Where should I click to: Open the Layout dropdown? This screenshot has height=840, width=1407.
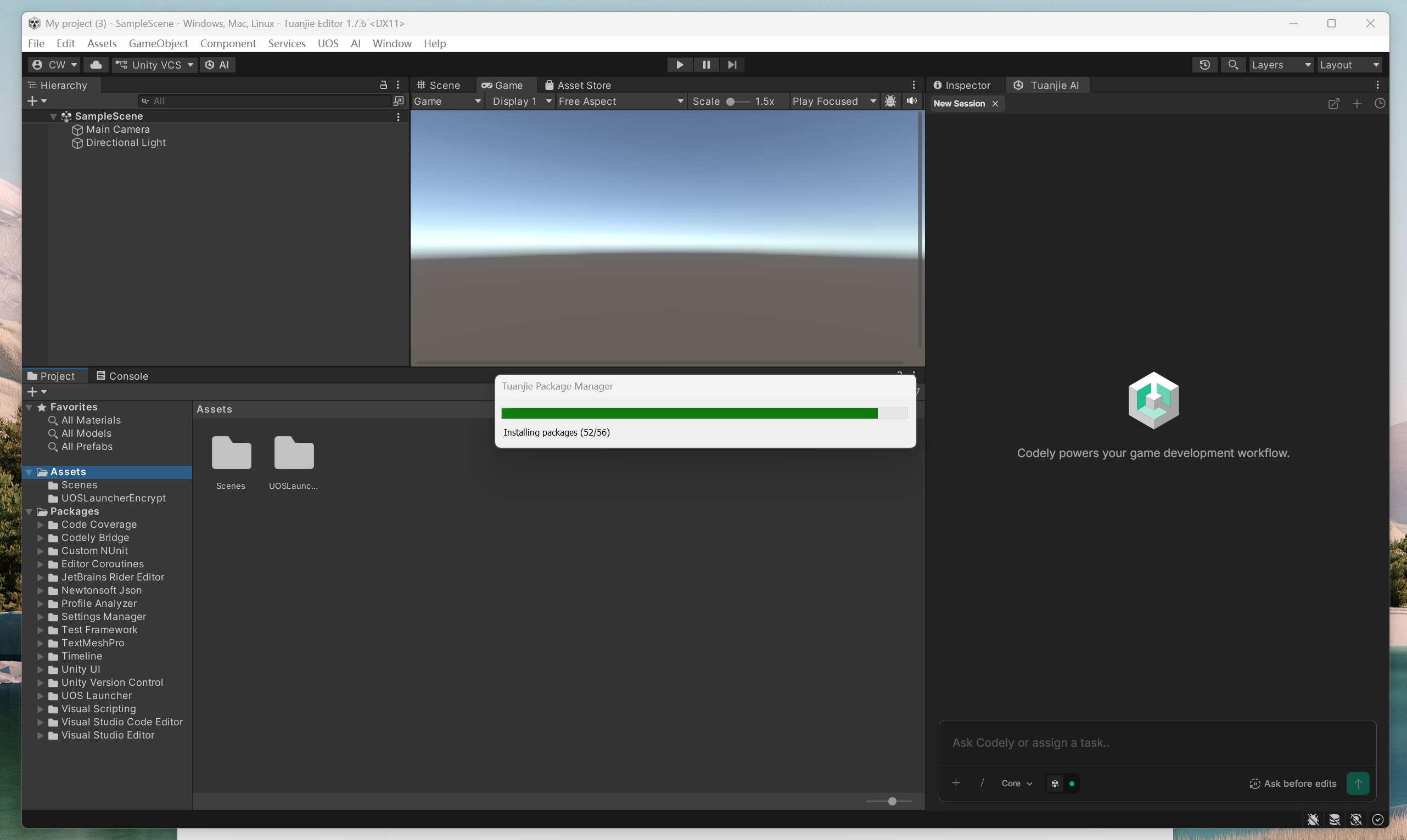(x=1349, y=65)
